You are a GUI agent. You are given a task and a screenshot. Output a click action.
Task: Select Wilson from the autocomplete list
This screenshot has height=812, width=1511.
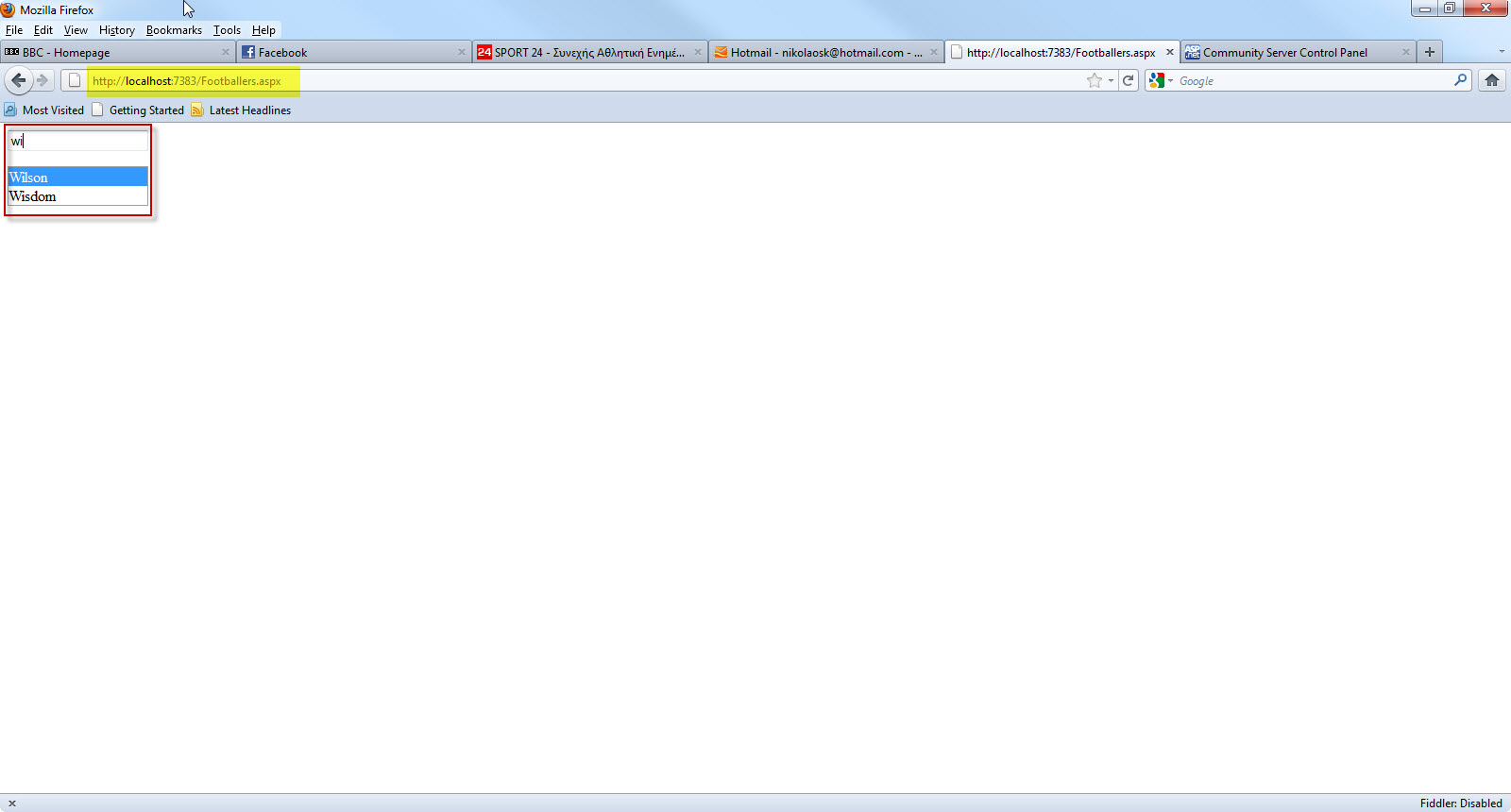(x=77, y=177)
